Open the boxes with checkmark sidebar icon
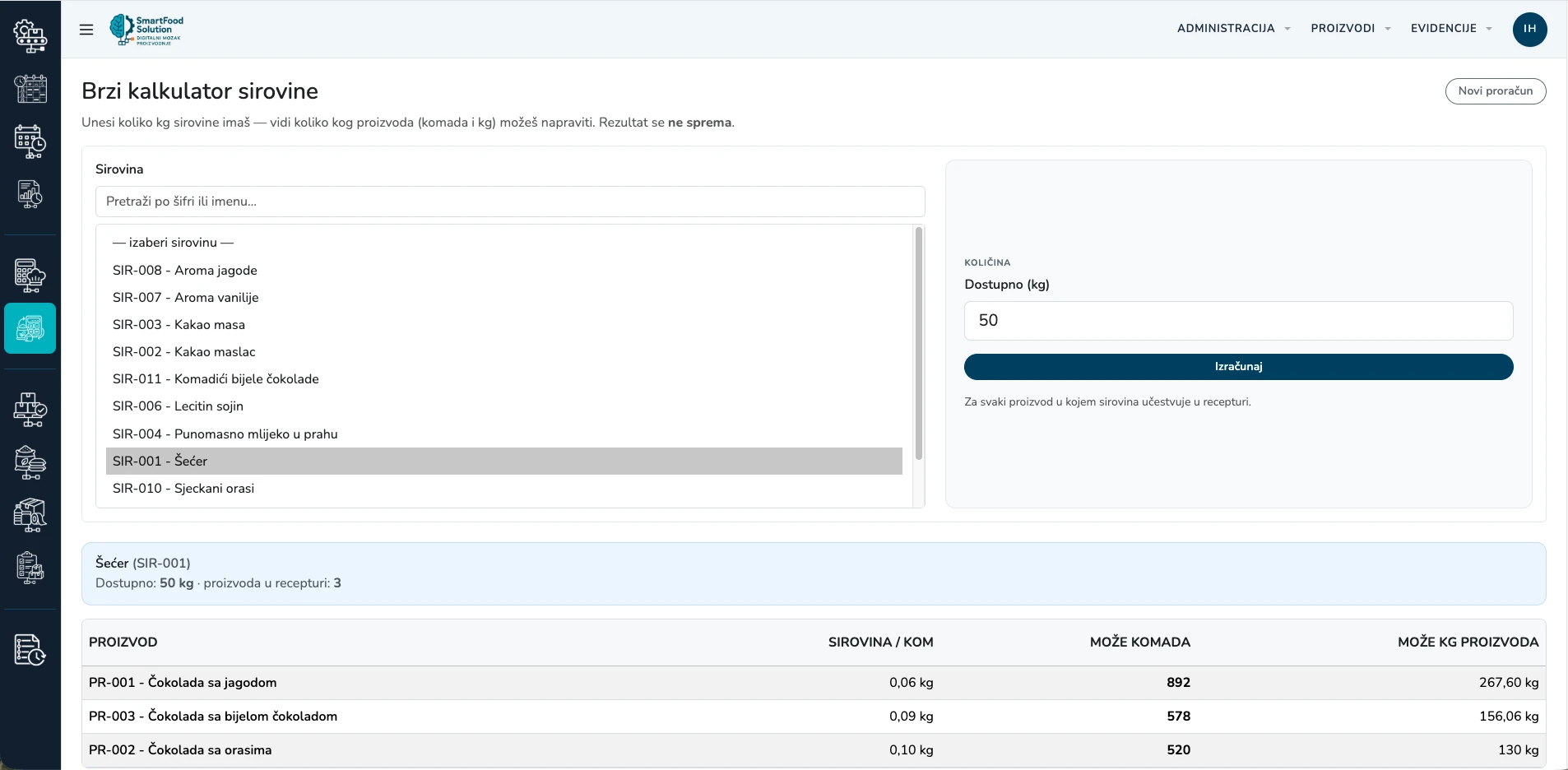Image resolution: width=1568 pixels, height=770 pixels. [30, 409]
